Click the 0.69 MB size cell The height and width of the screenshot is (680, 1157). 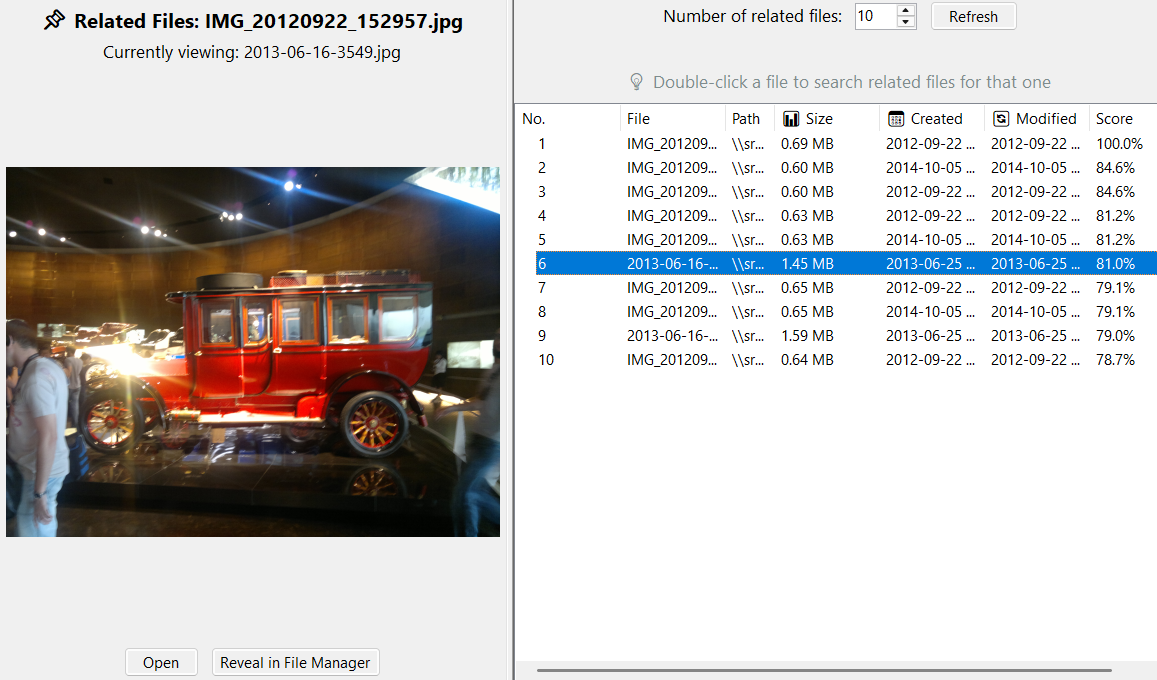click(807, 144)
